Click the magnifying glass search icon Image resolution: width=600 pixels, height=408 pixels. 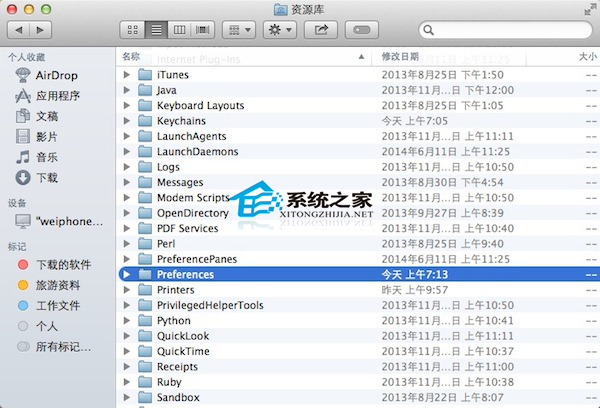pos(429,30)
